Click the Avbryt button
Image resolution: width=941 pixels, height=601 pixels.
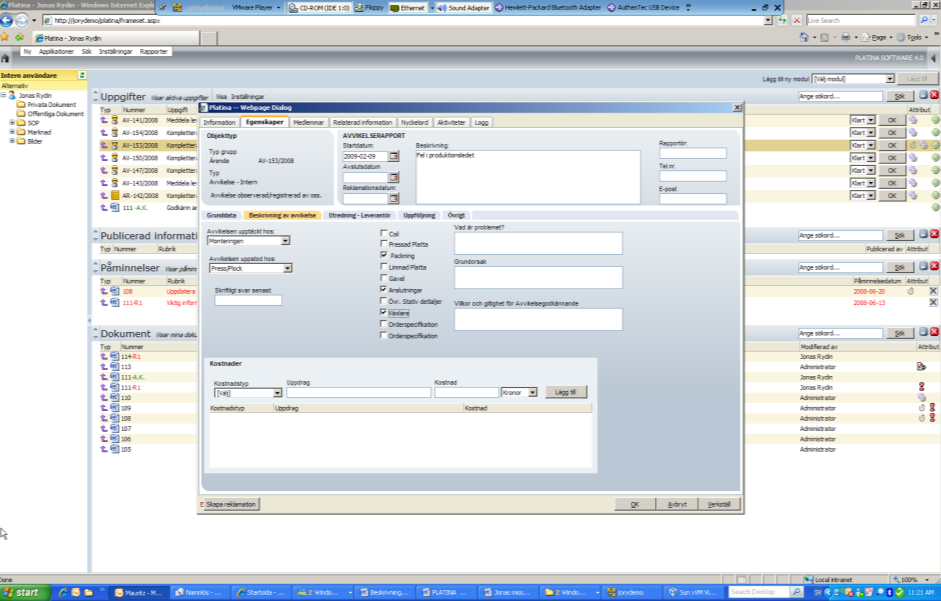(677, 504)
